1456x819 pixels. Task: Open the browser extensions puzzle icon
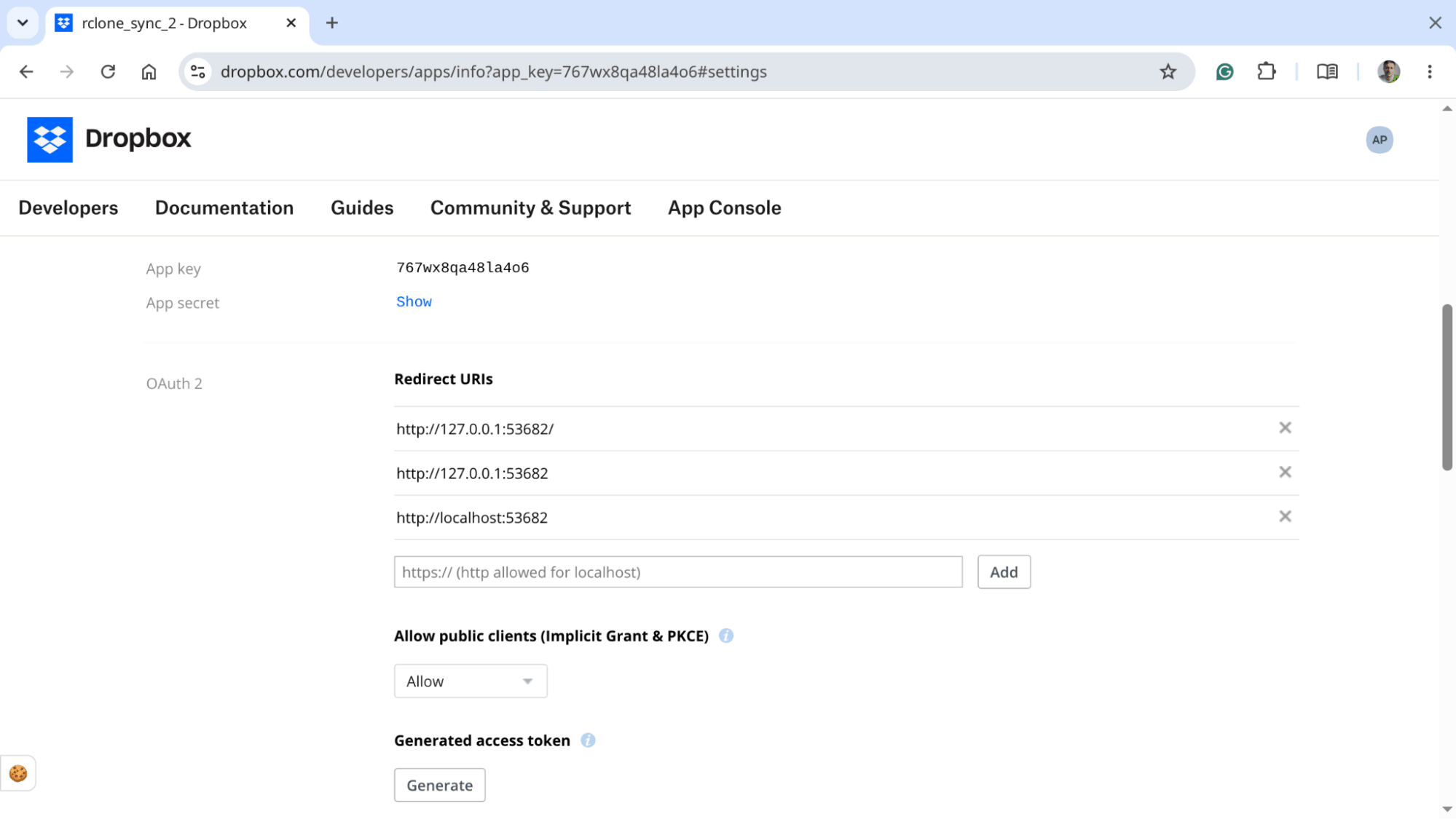tap(1266, 71)
